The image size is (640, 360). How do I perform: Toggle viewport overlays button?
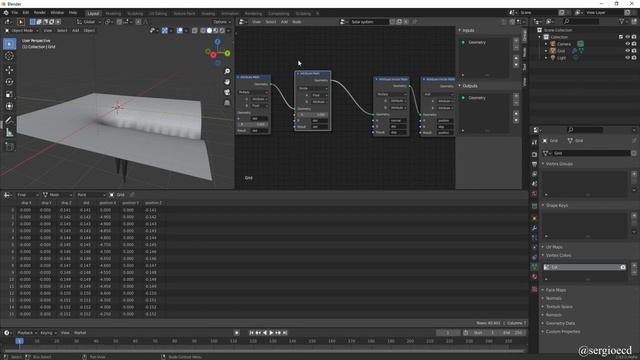pyautogui.click(x=180, y=31)
